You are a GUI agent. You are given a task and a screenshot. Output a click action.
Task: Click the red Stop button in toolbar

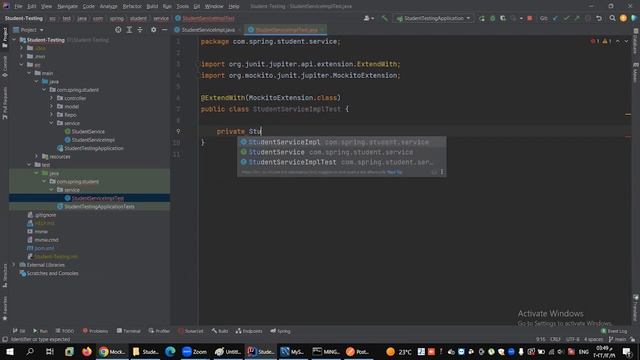[x=529, y=18]
